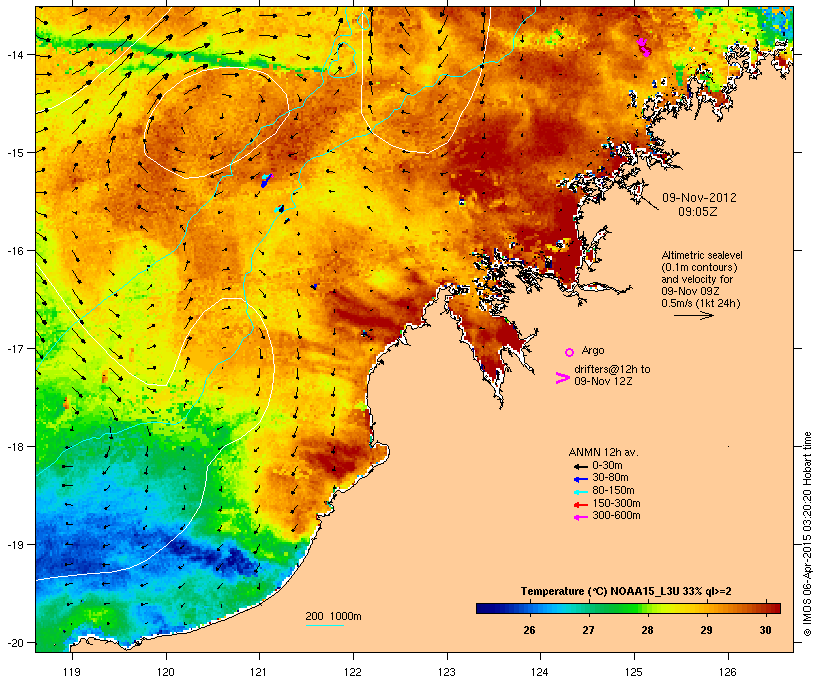Click the '-18' latitude axis label

tap(14, 447)
